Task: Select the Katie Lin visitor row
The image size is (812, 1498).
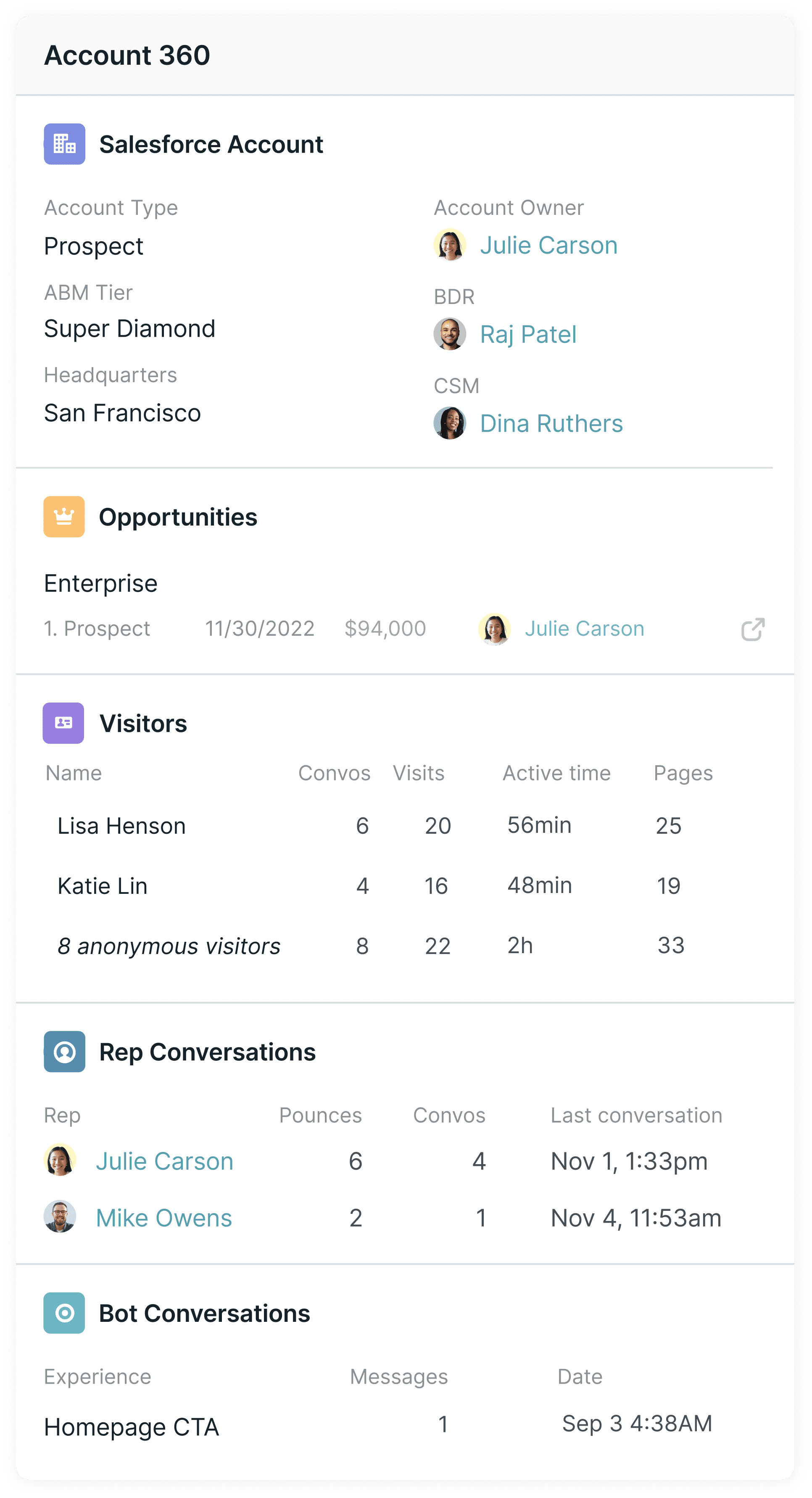Action: click(x=405, y=886)
